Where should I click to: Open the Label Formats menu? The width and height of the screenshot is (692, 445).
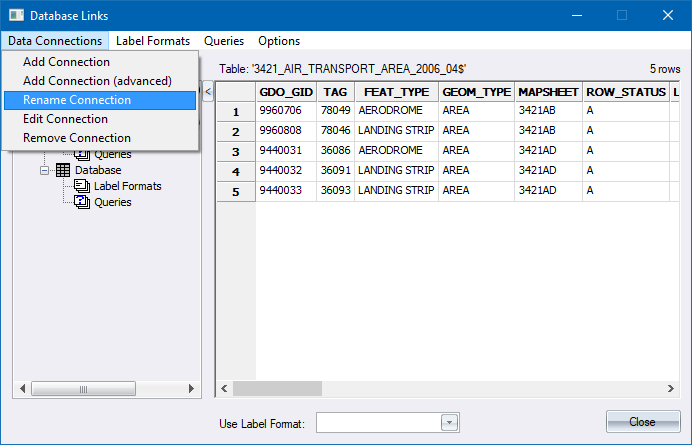point(152,41)
